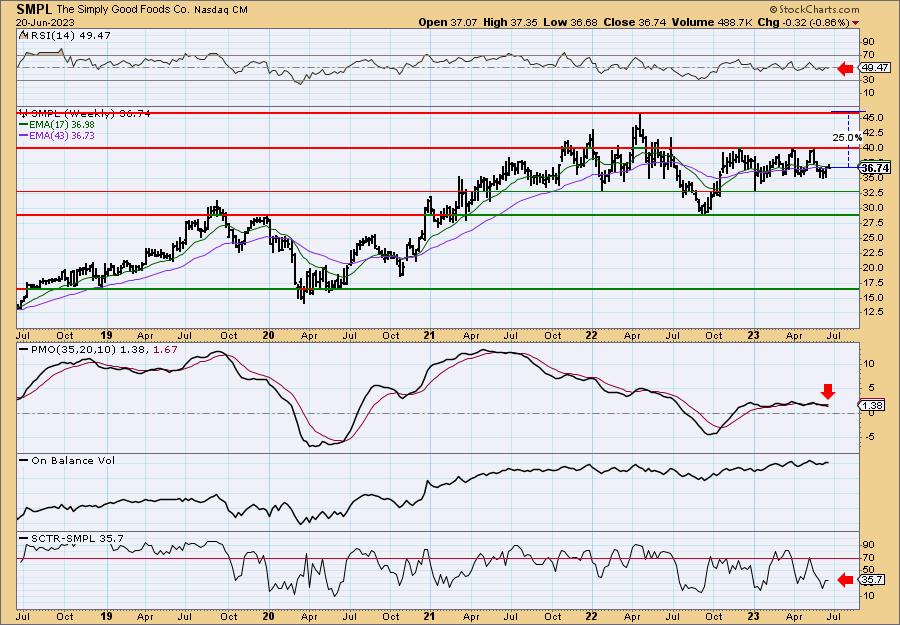900x625 pixels.
Task: Click the purple EMA(43) legend line swatch
Action: click(x=24, y=136)
